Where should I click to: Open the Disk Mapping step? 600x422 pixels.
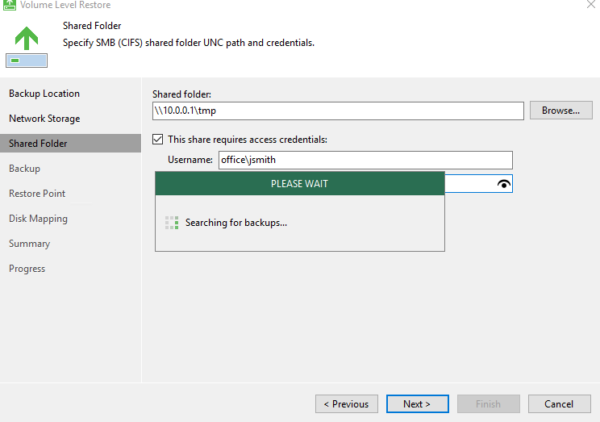coord(38,218)
